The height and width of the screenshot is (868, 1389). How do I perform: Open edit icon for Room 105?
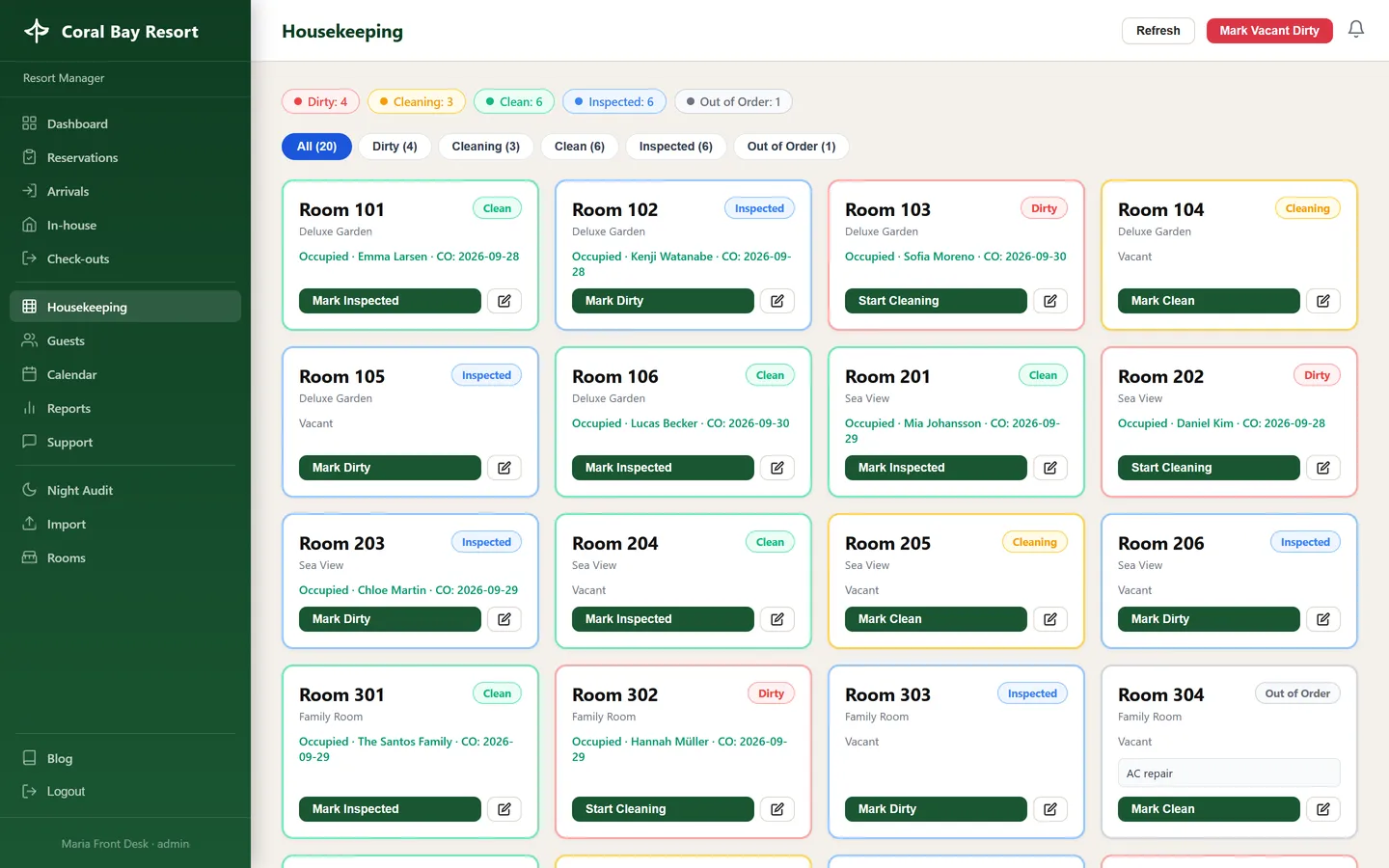(x=504, y=468)
